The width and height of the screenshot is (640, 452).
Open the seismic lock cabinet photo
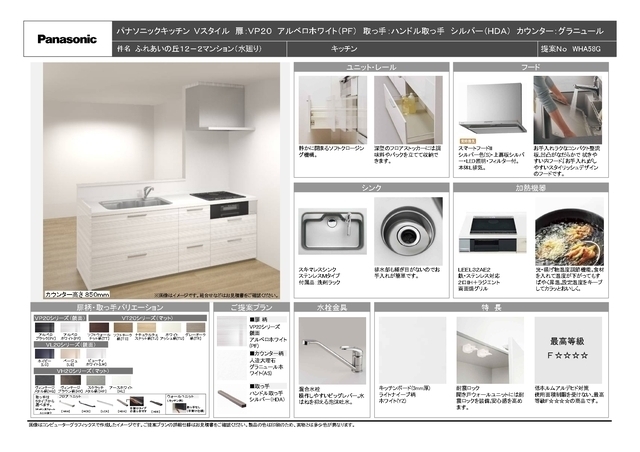click(x=490, y=350)
